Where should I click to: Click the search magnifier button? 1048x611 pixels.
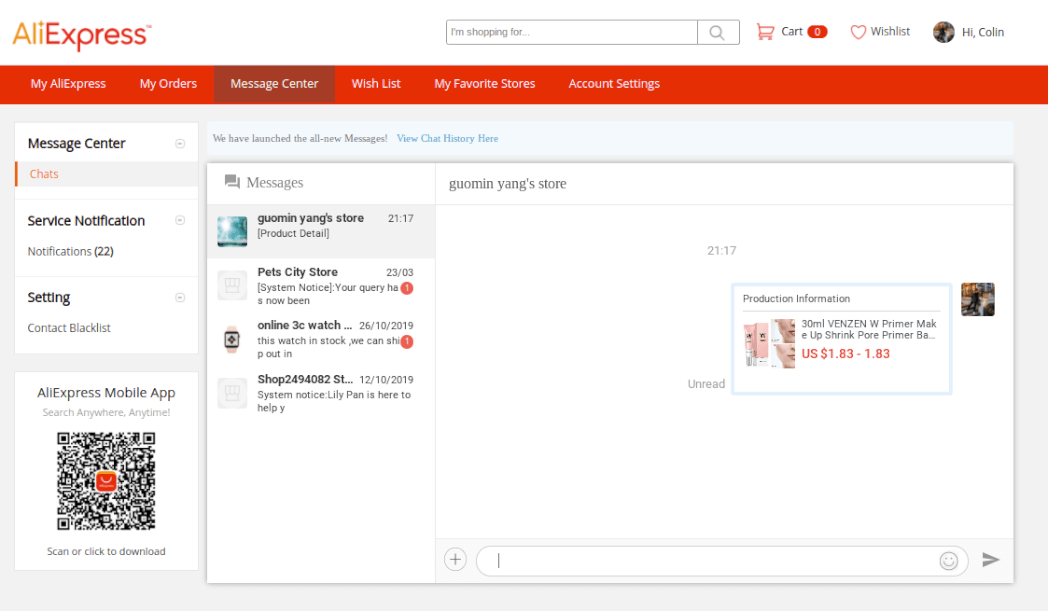pos(718,32)
